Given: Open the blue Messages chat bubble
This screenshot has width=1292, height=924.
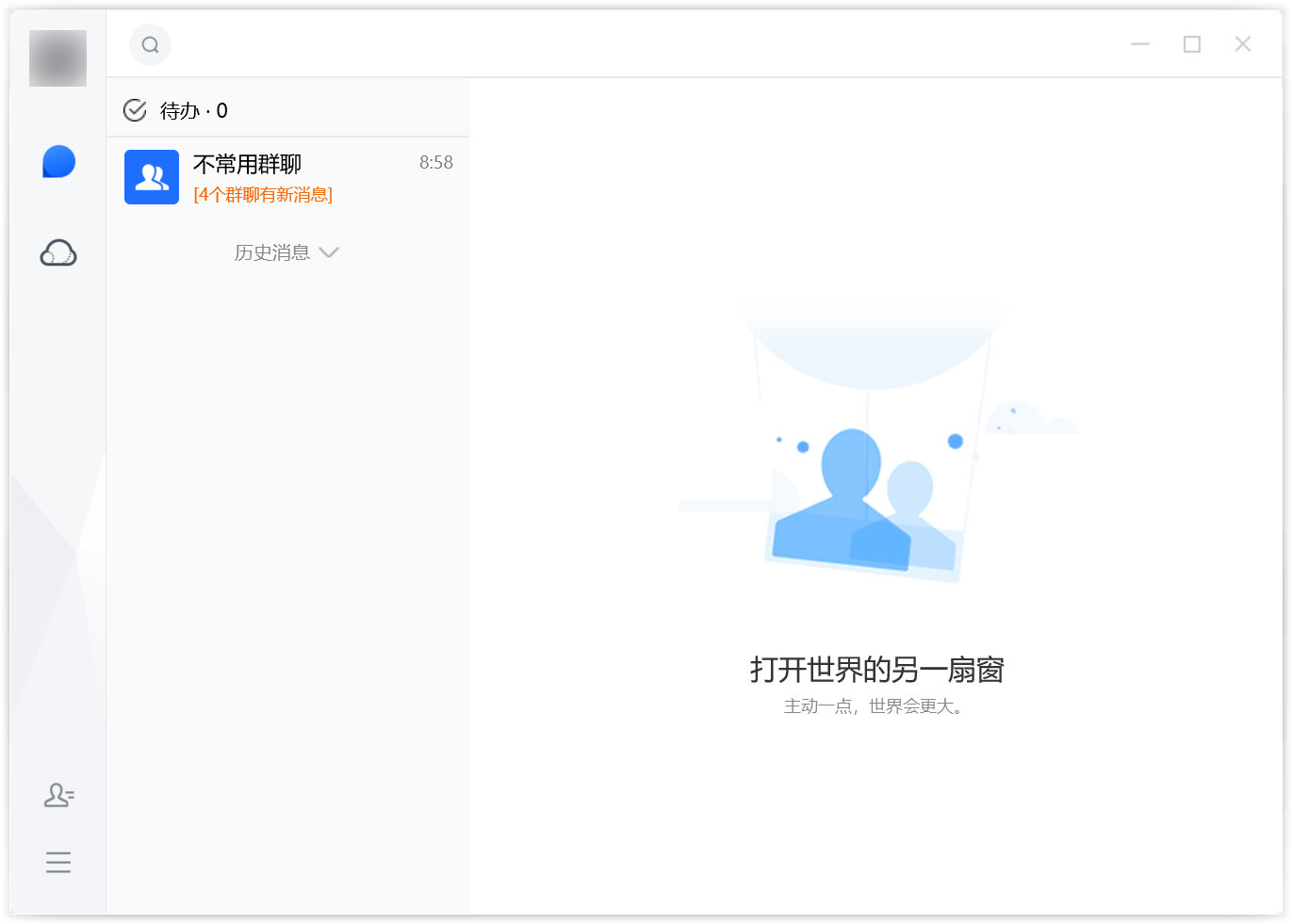Looking at the screenshot, I should pyautogui.click(x=58, y=162).
